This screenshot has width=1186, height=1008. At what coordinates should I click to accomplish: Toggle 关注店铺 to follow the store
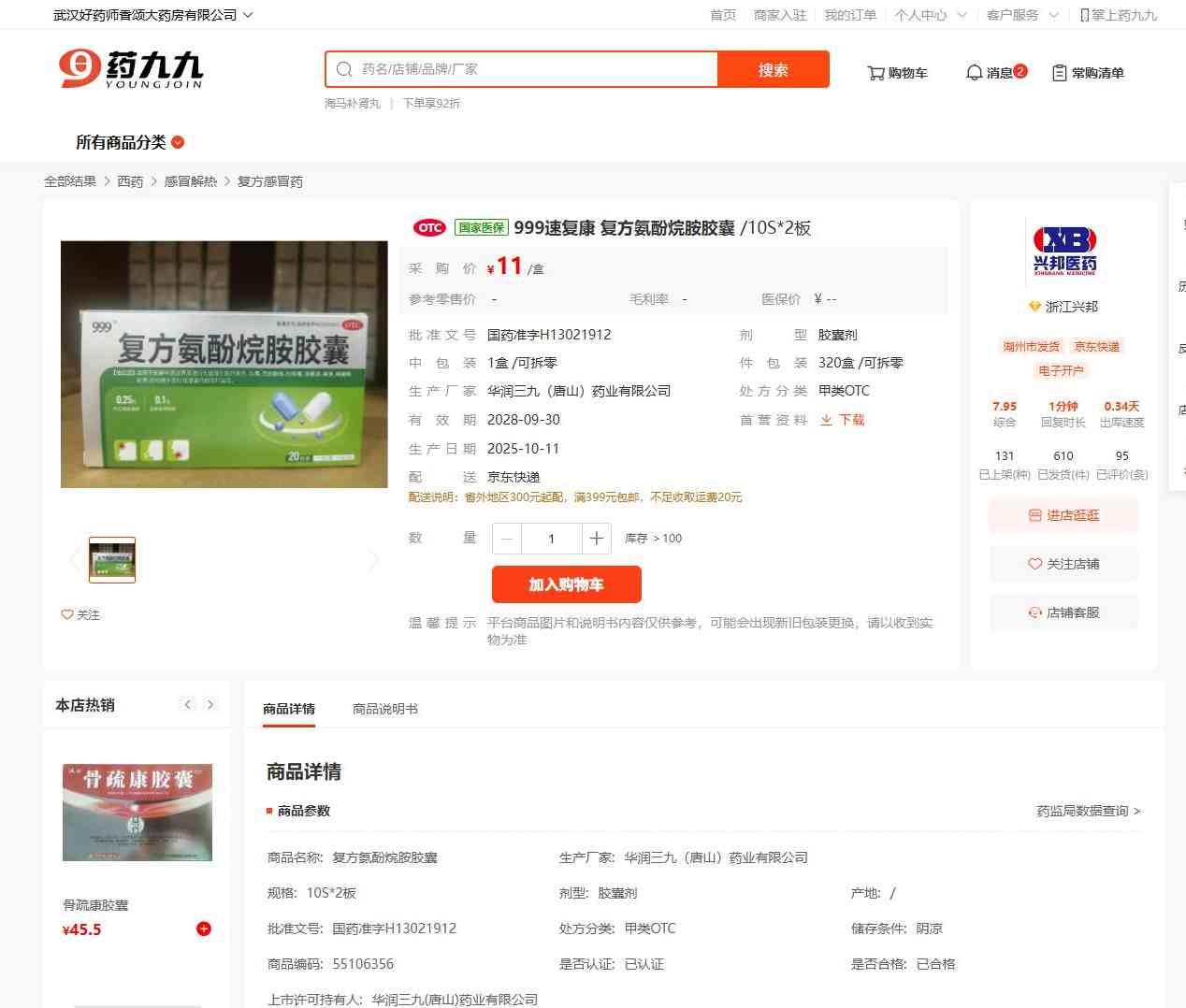coord(1063,564)
